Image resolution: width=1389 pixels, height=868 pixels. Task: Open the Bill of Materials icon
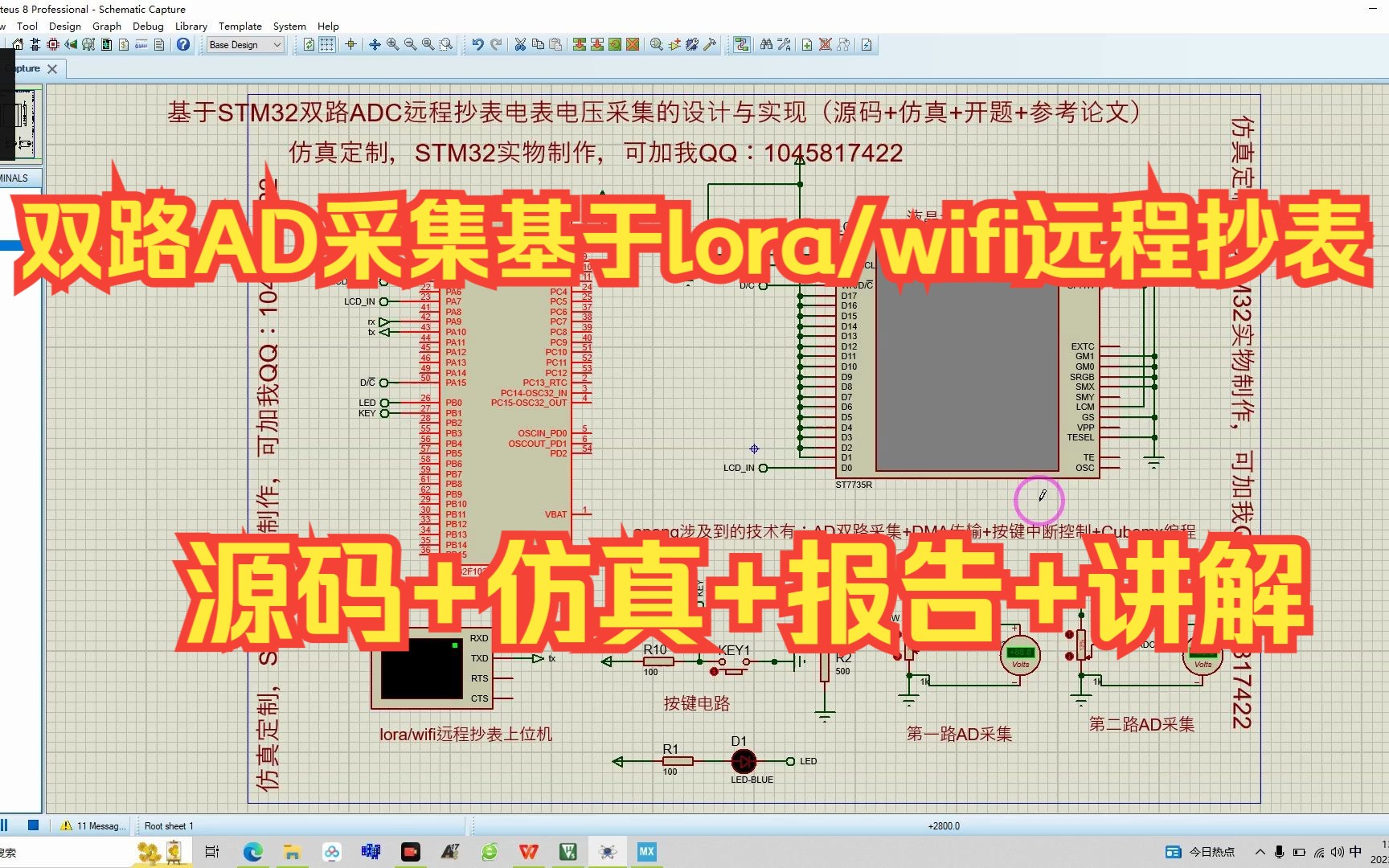[124, 44]
